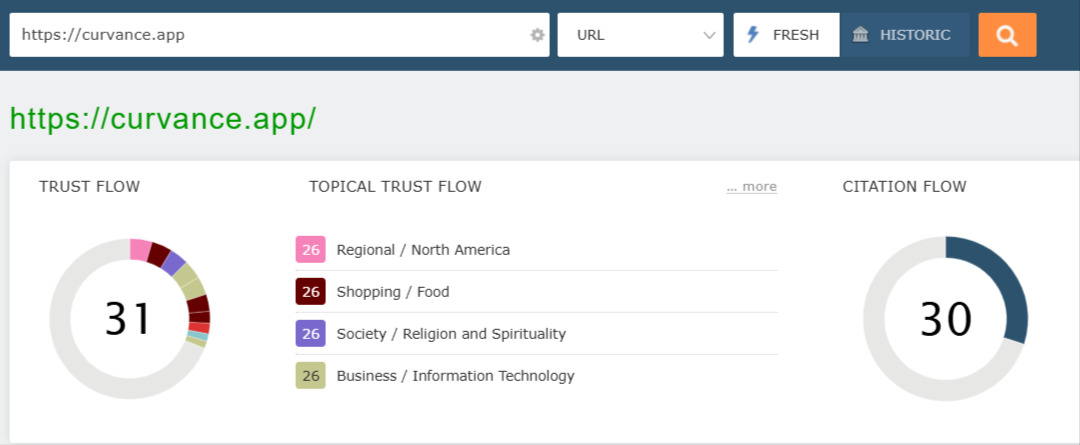
Task: Click the pink Regional topic score badge
Action: click(310, 250)
